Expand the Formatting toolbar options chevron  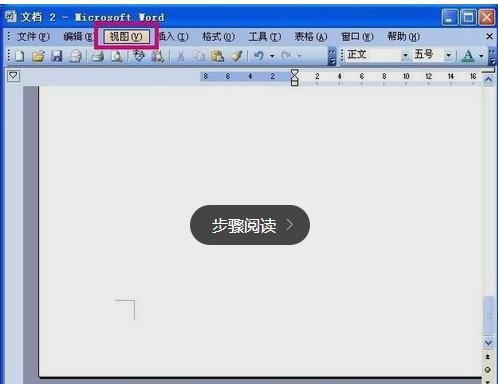492,56
